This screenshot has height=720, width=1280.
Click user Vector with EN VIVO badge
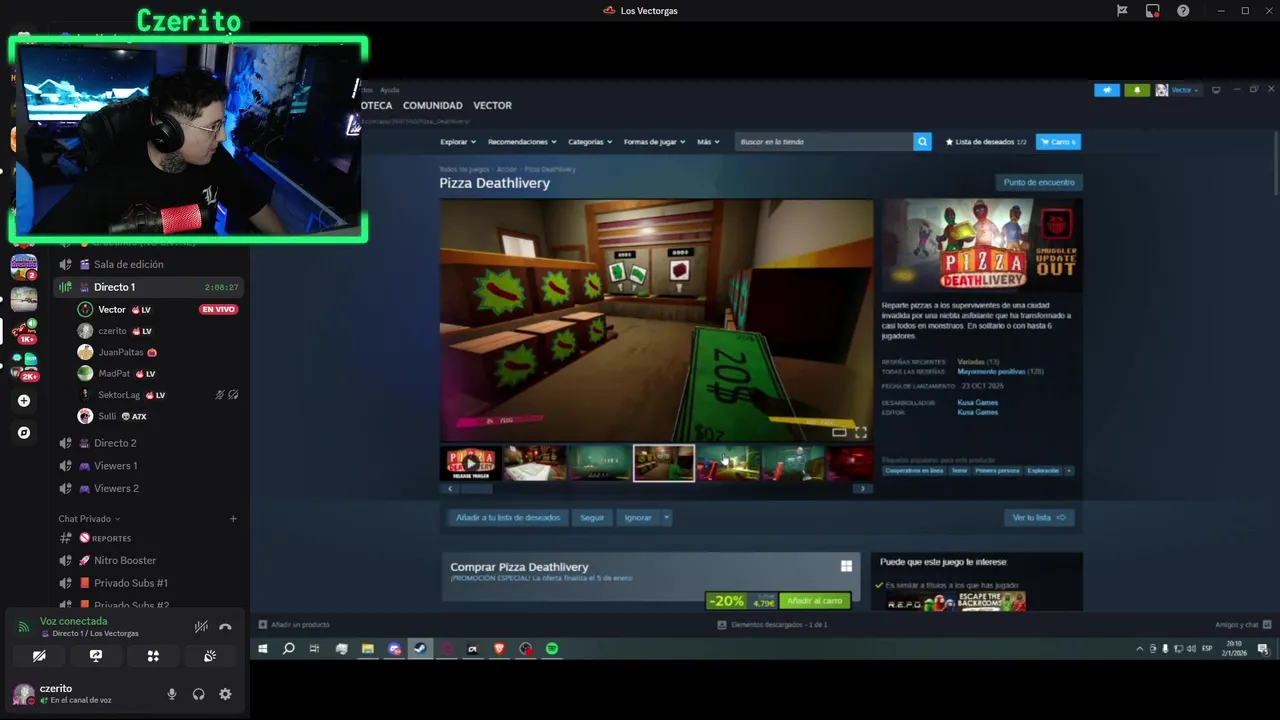tap(158, 310)
